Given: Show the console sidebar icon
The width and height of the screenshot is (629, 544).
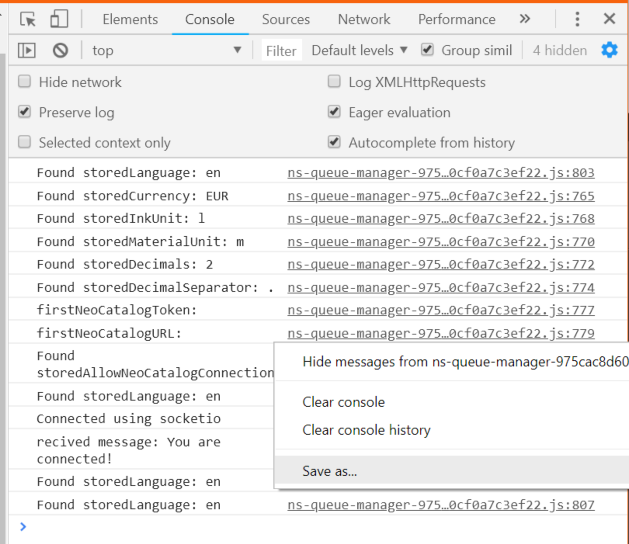Looking at the screenshot, I should pyautogui.click(x=27, y=51).
